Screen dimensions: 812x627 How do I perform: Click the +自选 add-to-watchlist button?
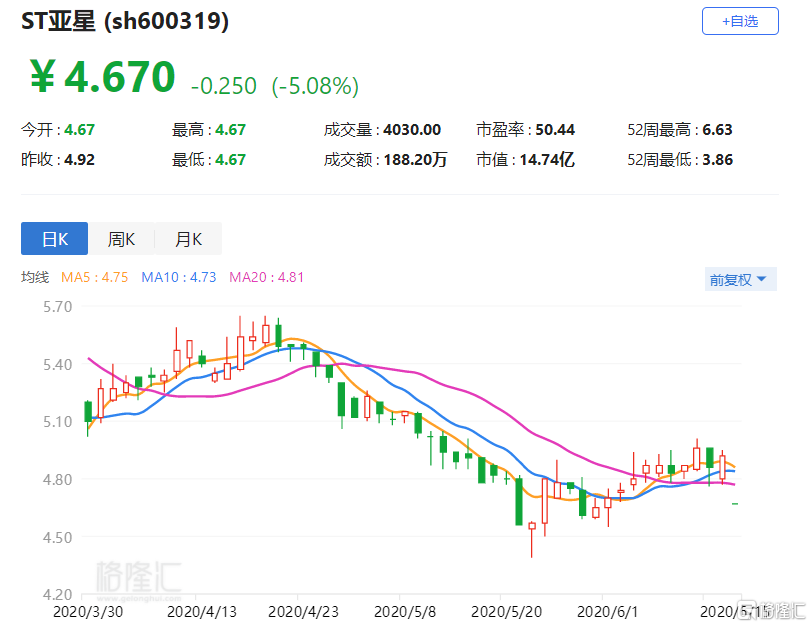pos(740,21)
